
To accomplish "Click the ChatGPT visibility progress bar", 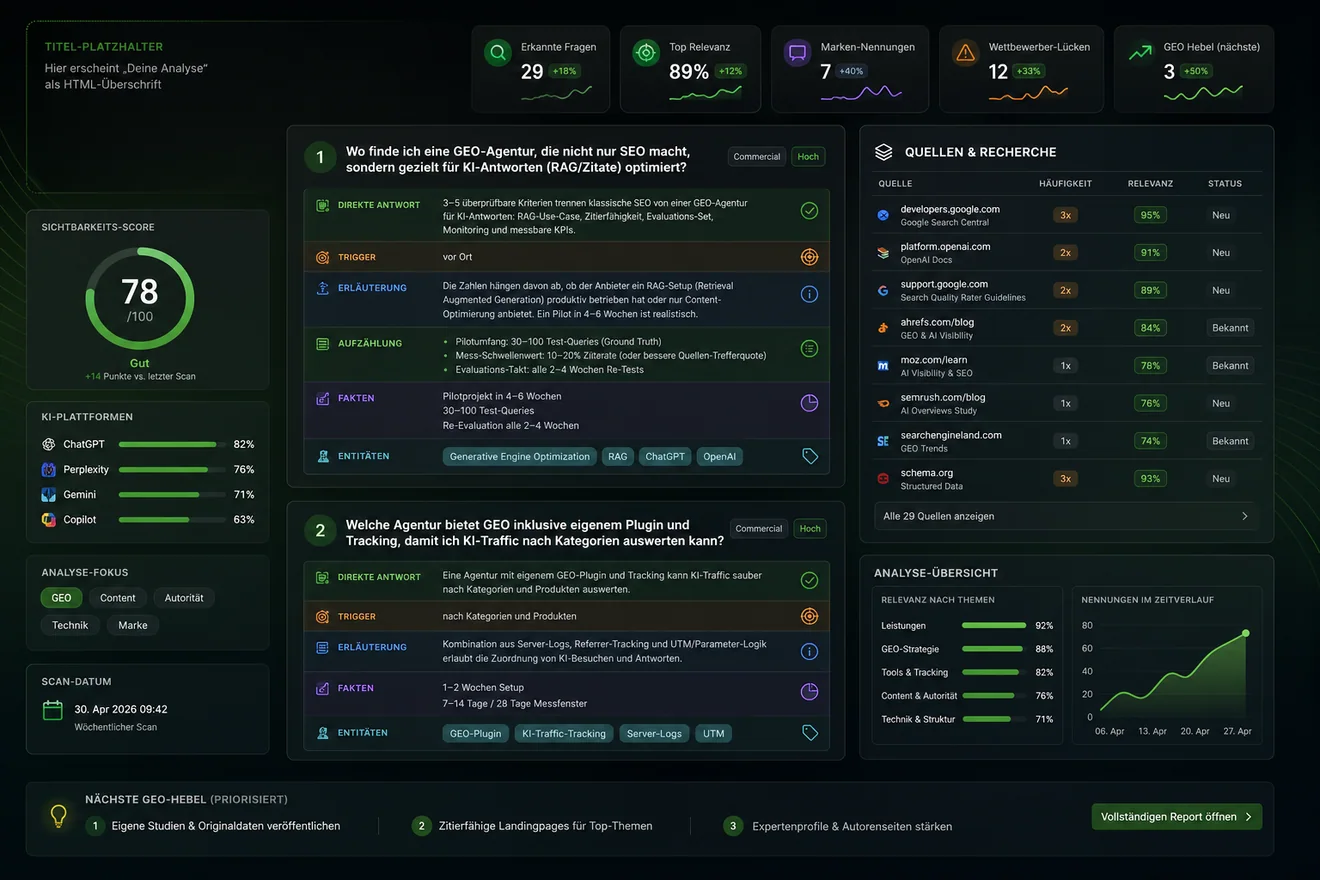I will [x=168, y=444].
